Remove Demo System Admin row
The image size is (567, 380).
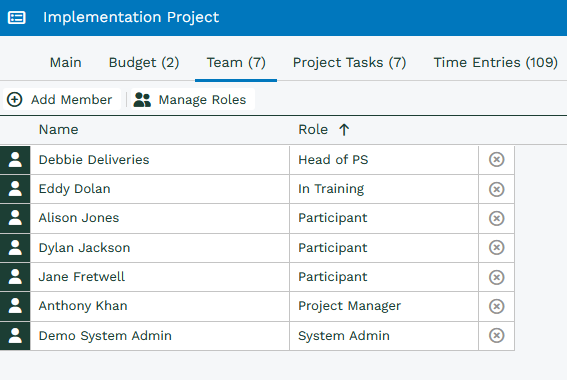[x=496, y=336]
